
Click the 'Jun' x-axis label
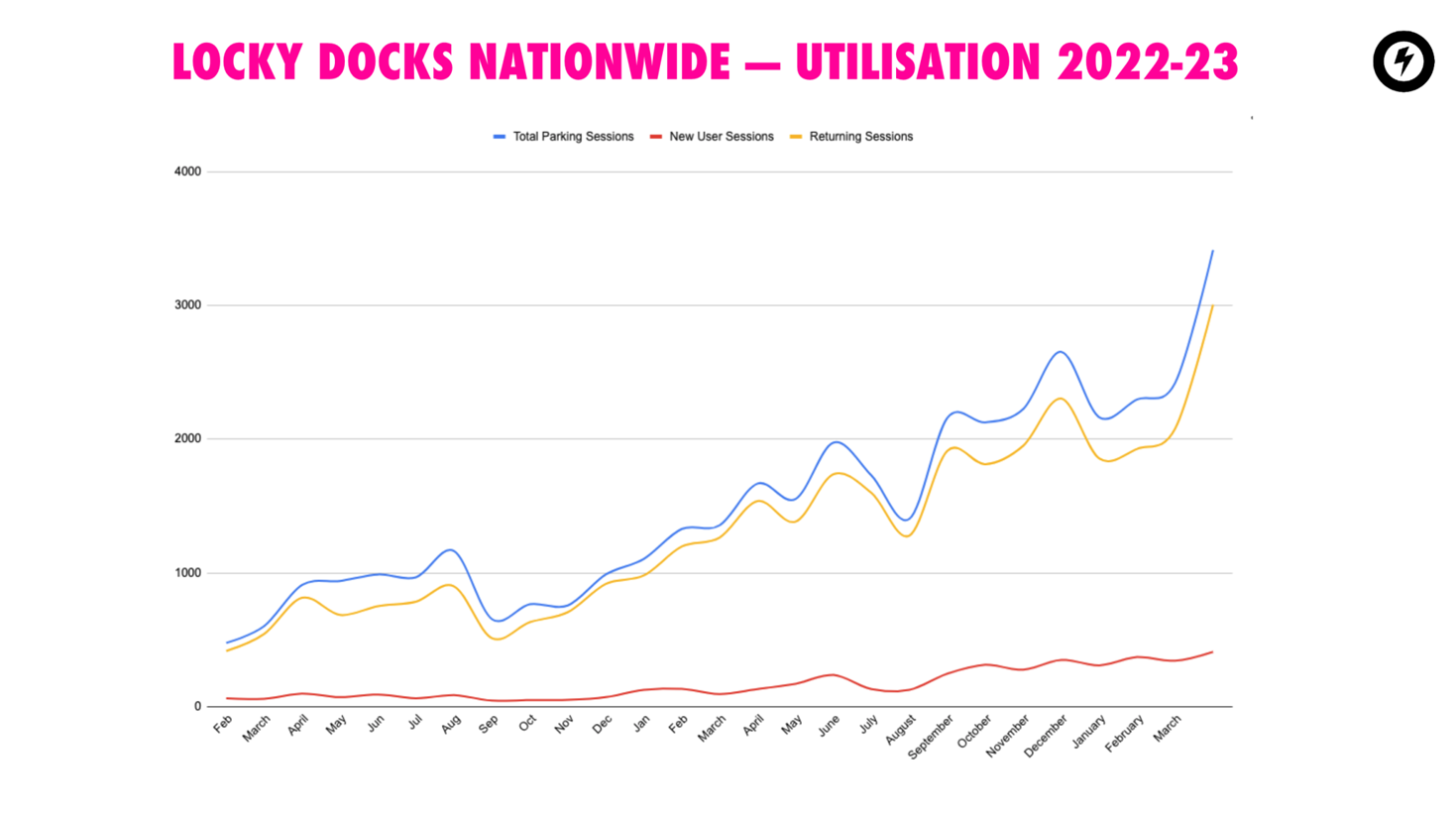point(376,723)
